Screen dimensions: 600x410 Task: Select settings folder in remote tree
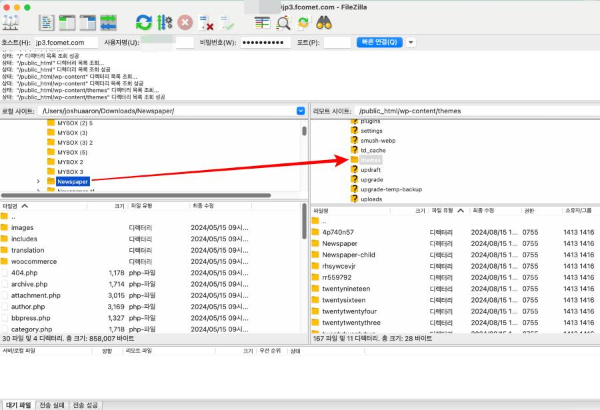[371, 131]
